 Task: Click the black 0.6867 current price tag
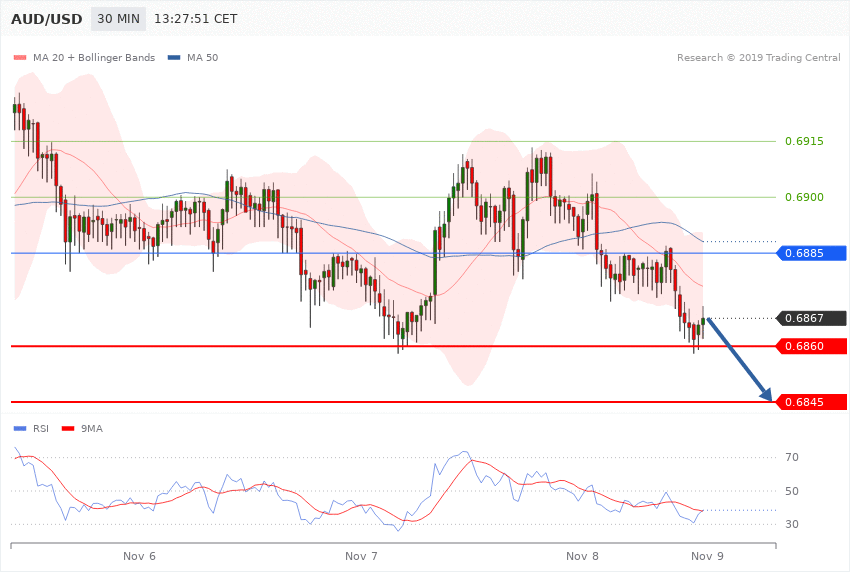(x=812, y=318)
